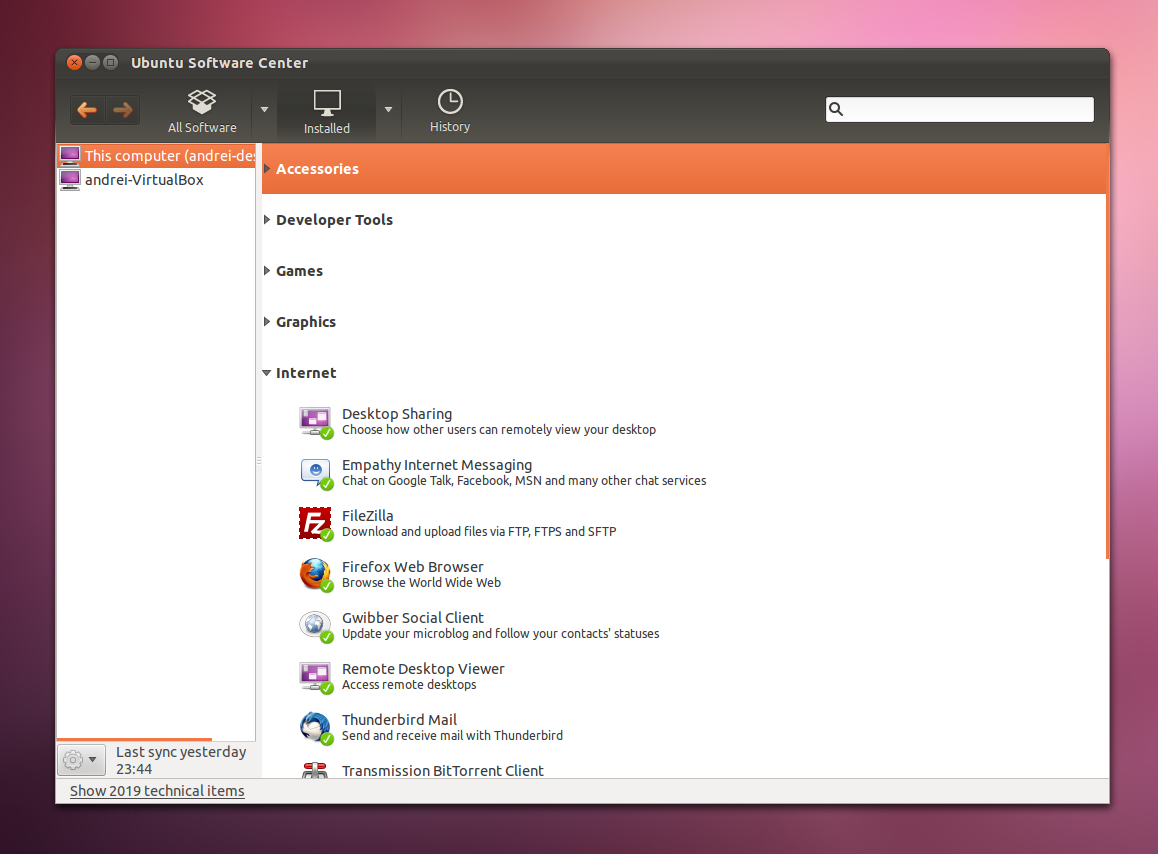The height and width of the screenshot is (854, 1158).
Task: Open the All Software dropdown arrow
Action: pyautogui.click(x=264, y=109)
